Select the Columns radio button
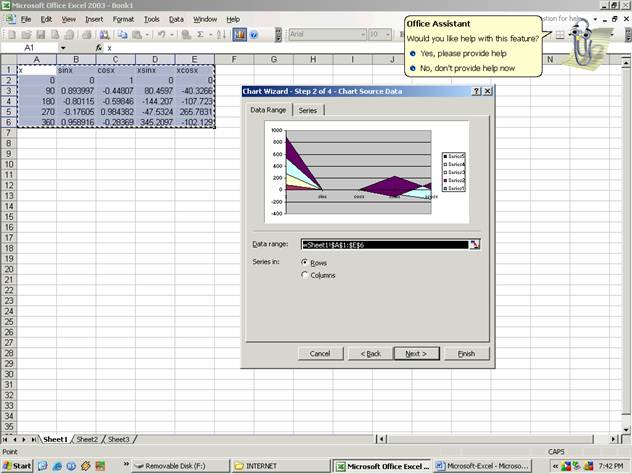The width and height of the screenshot is (632, 474). point(305,275)
